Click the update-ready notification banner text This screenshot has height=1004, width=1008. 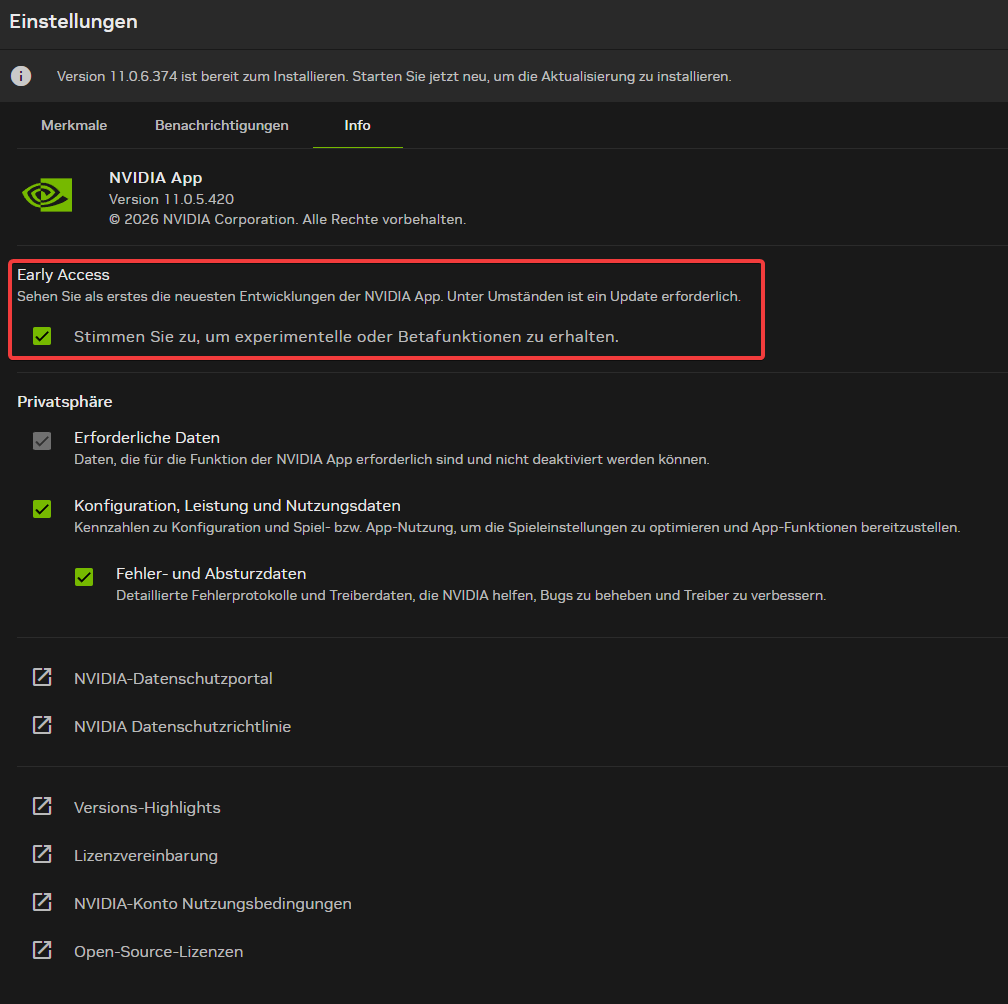click(394, 76)
